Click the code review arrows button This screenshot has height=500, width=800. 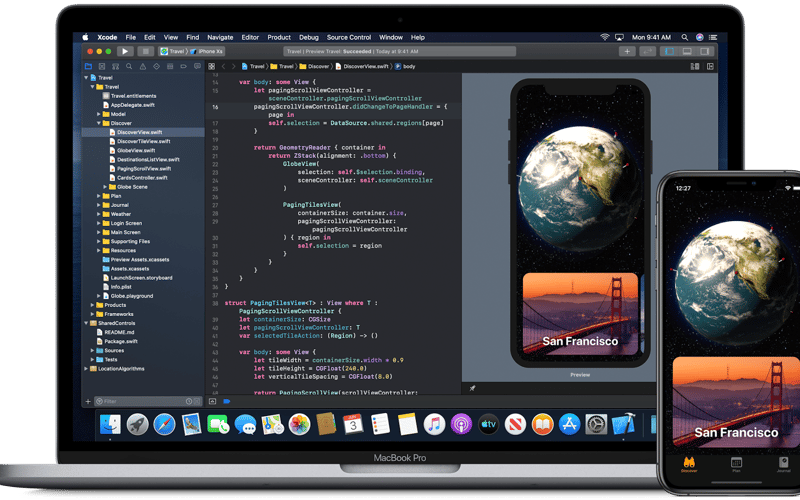point(647,51)
